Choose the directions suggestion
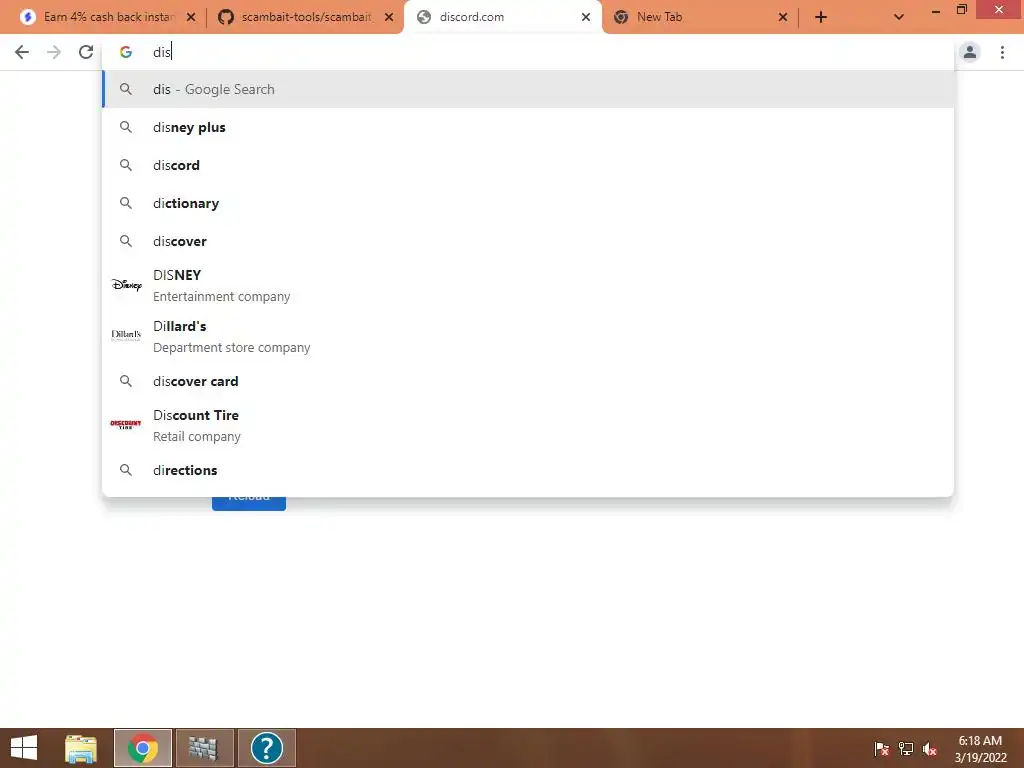The height and width of the screenshot is (768, 1024). click(528, 470)
